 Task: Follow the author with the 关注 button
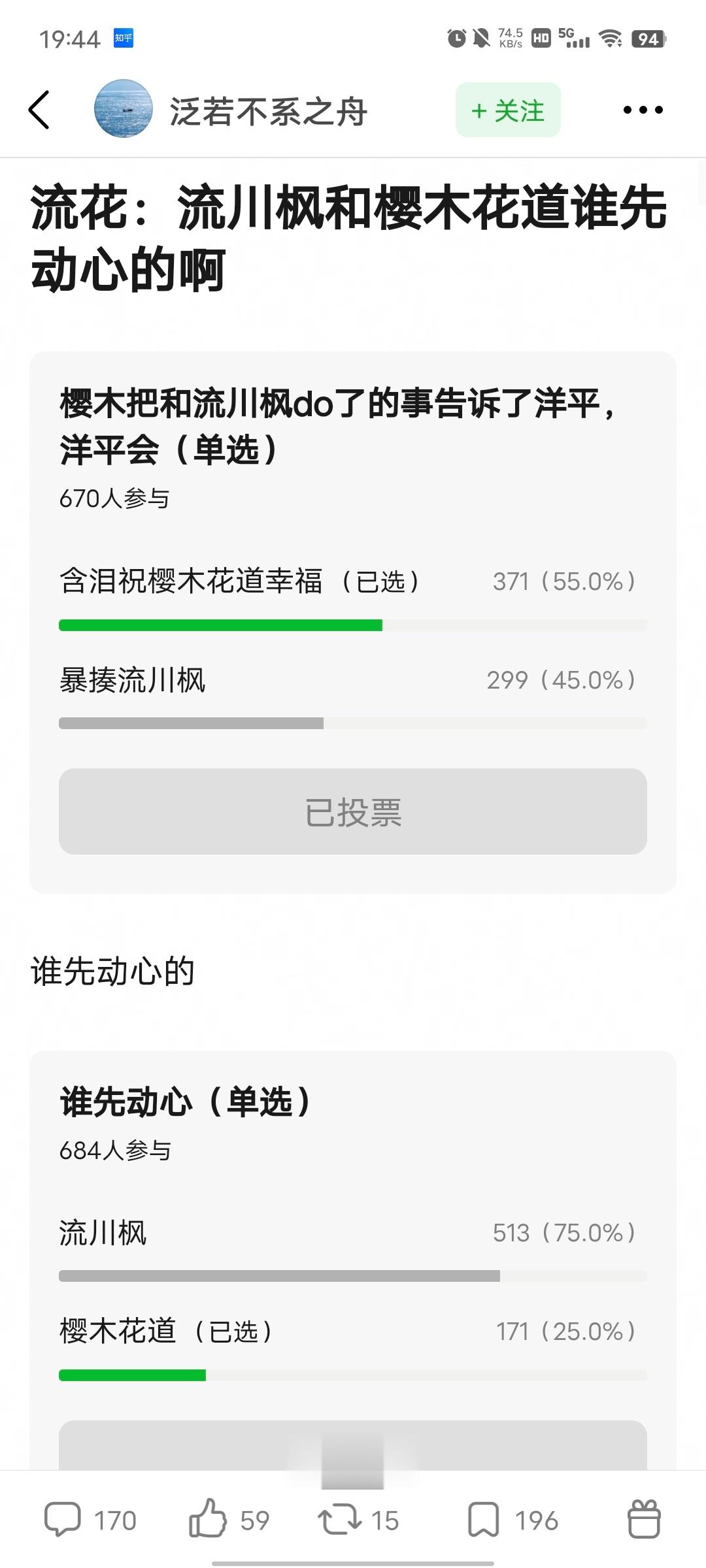tap(508, 110)
